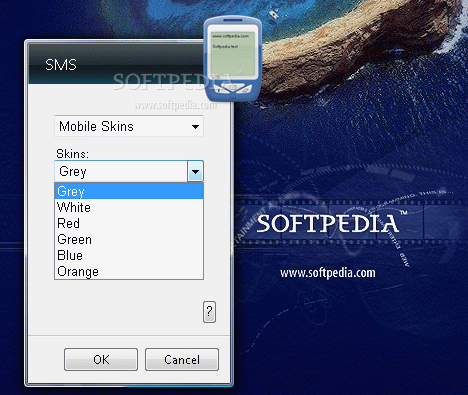Click the Skins: label
Image resolution: width=468 pixels, height=395 pixels.
click(73, 154)
